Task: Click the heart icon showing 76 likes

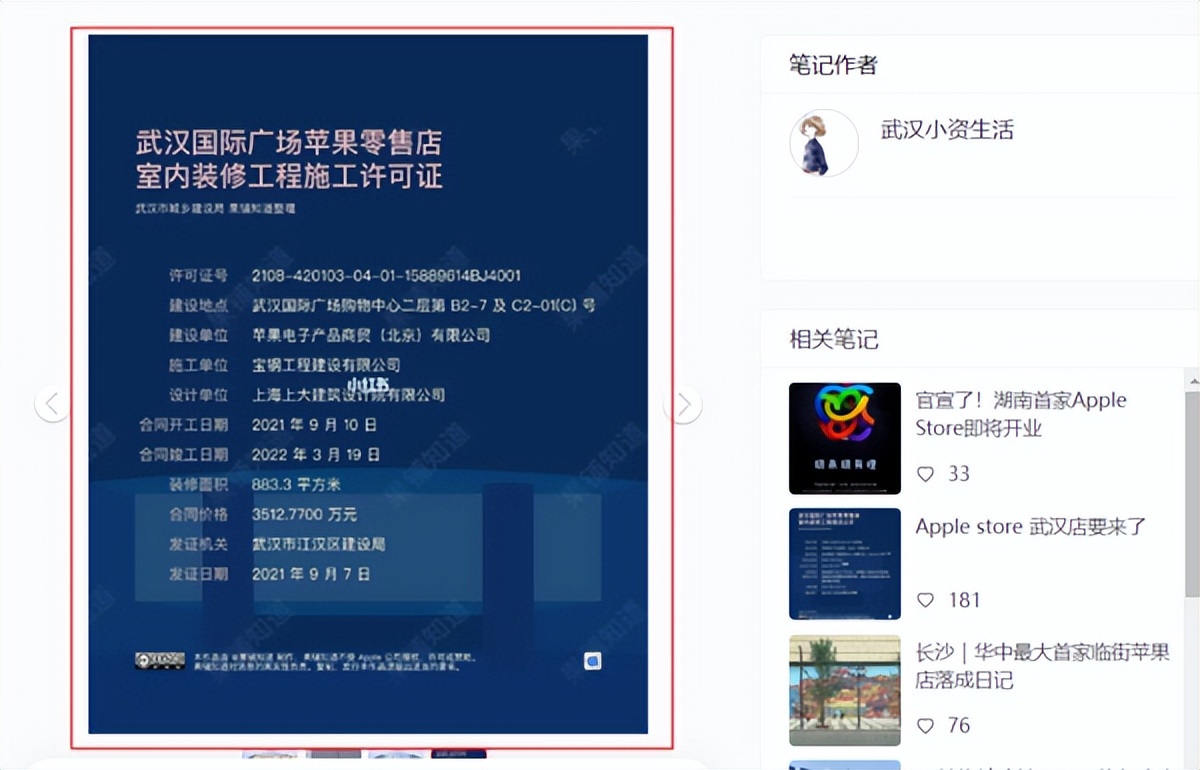Action: pyautogui.click(x=926, y=725)
